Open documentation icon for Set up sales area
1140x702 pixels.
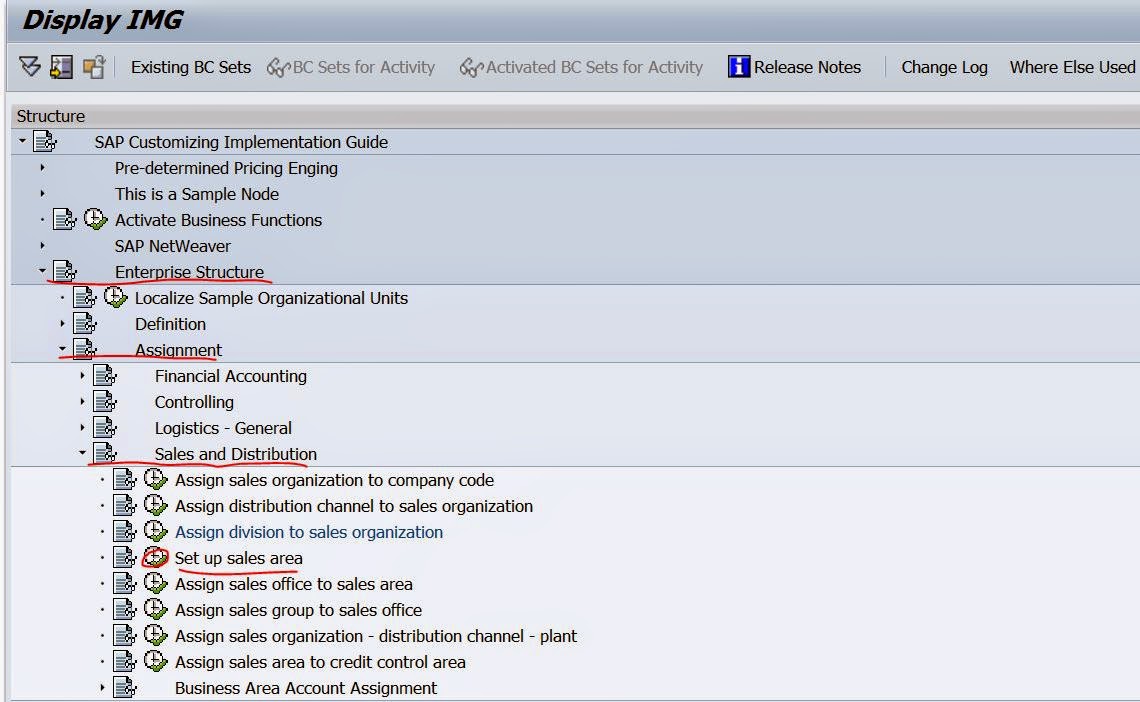(x=125, y=557)
